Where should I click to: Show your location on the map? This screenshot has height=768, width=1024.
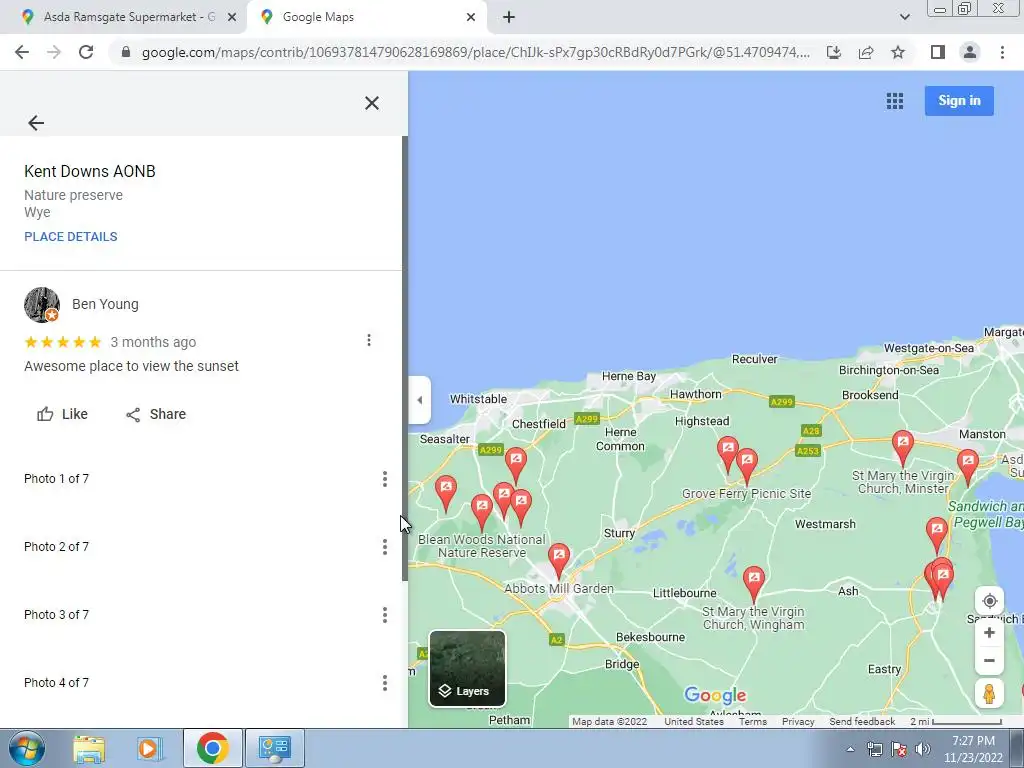coord(989,601)
